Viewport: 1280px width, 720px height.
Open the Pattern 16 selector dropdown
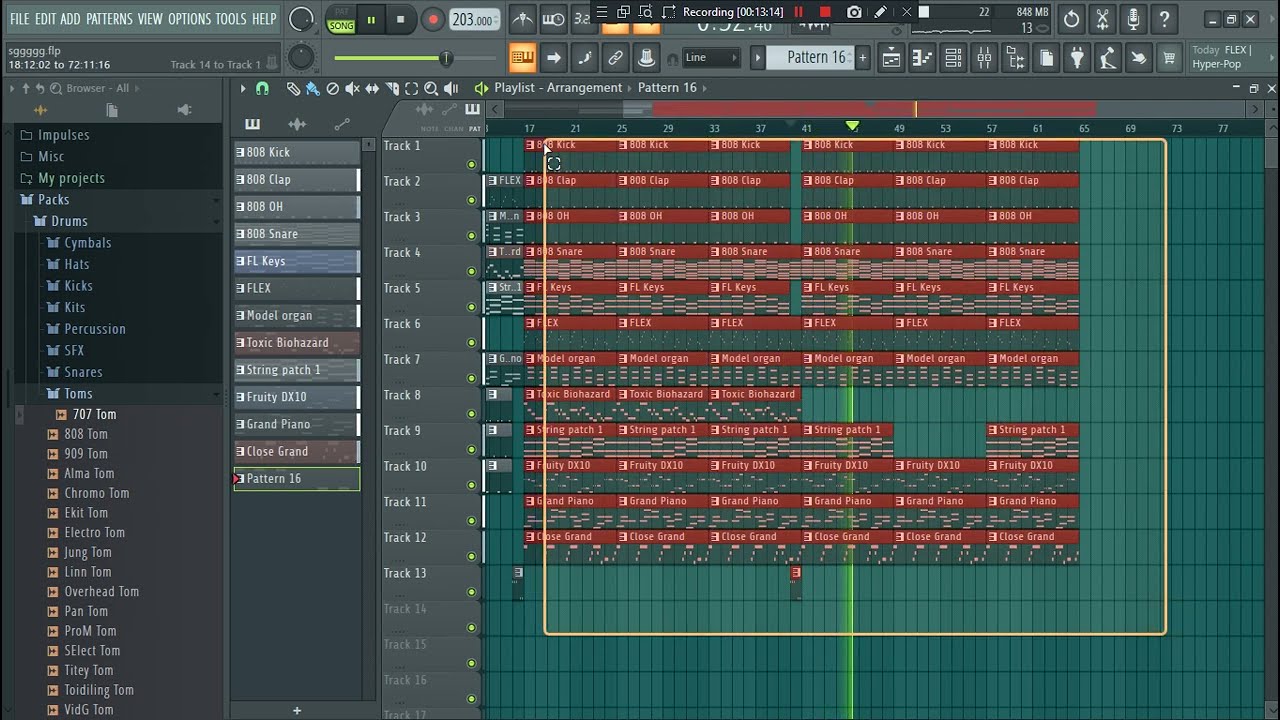click(x=816, y=58)
